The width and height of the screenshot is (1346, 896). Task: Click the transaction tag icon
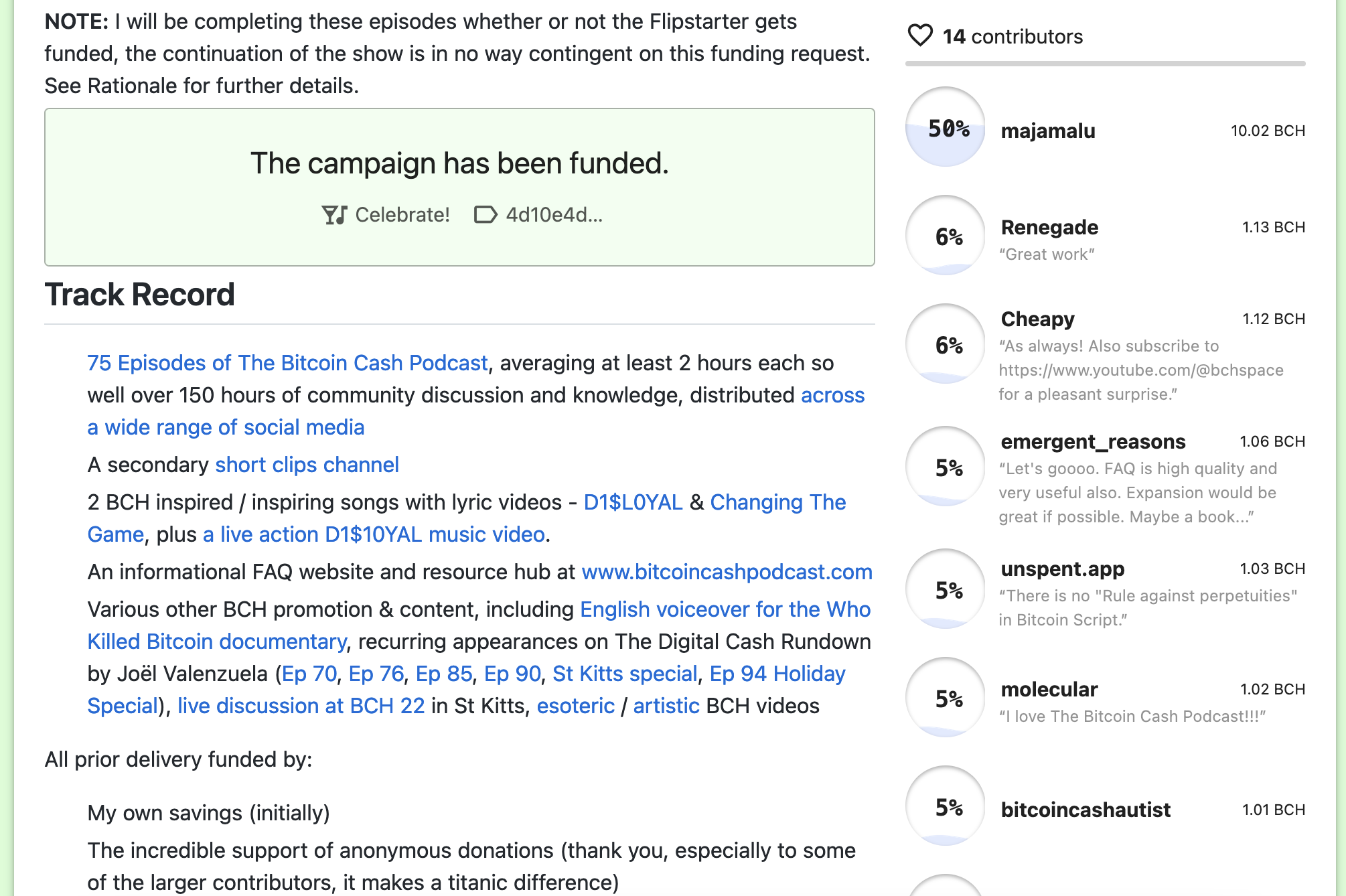coord(485,215)
